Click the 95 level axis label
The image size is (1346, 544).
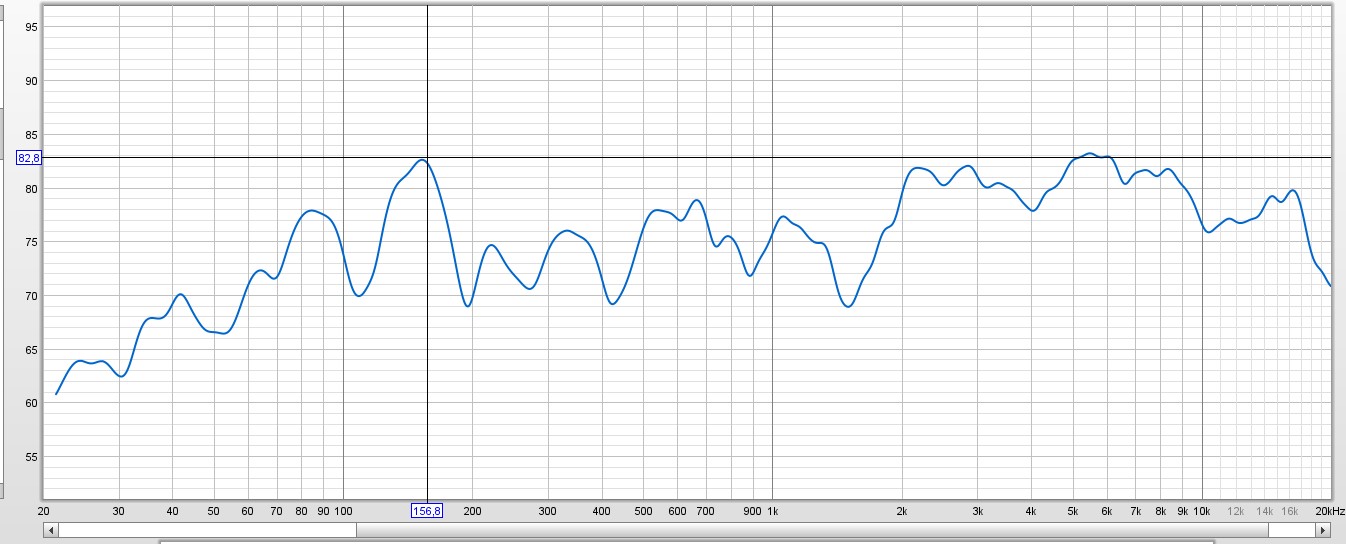pos(31,27)
